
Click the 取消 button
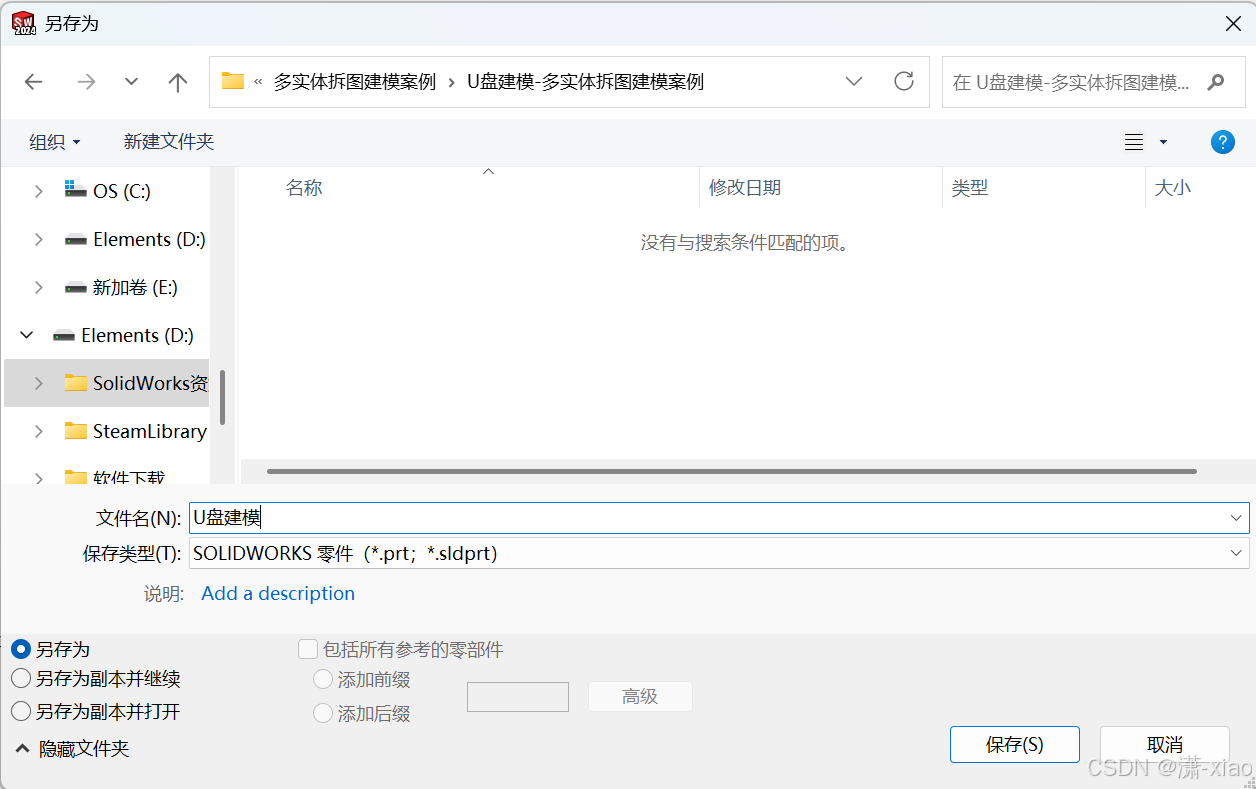(x=1165, y=745)
